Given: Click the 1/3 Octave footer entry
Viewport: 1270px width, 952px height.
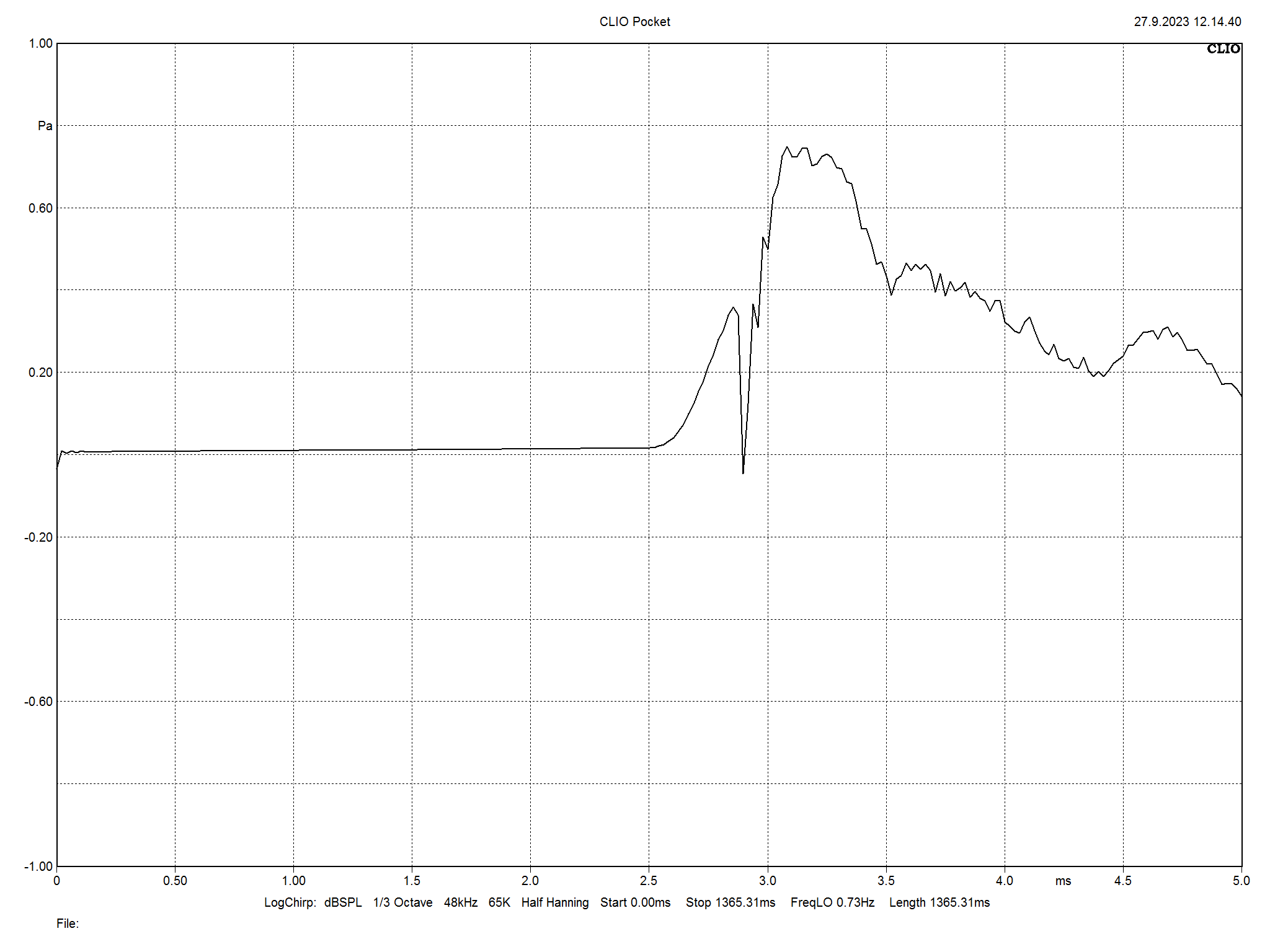Looking at the screenshot, I should 402,903.
